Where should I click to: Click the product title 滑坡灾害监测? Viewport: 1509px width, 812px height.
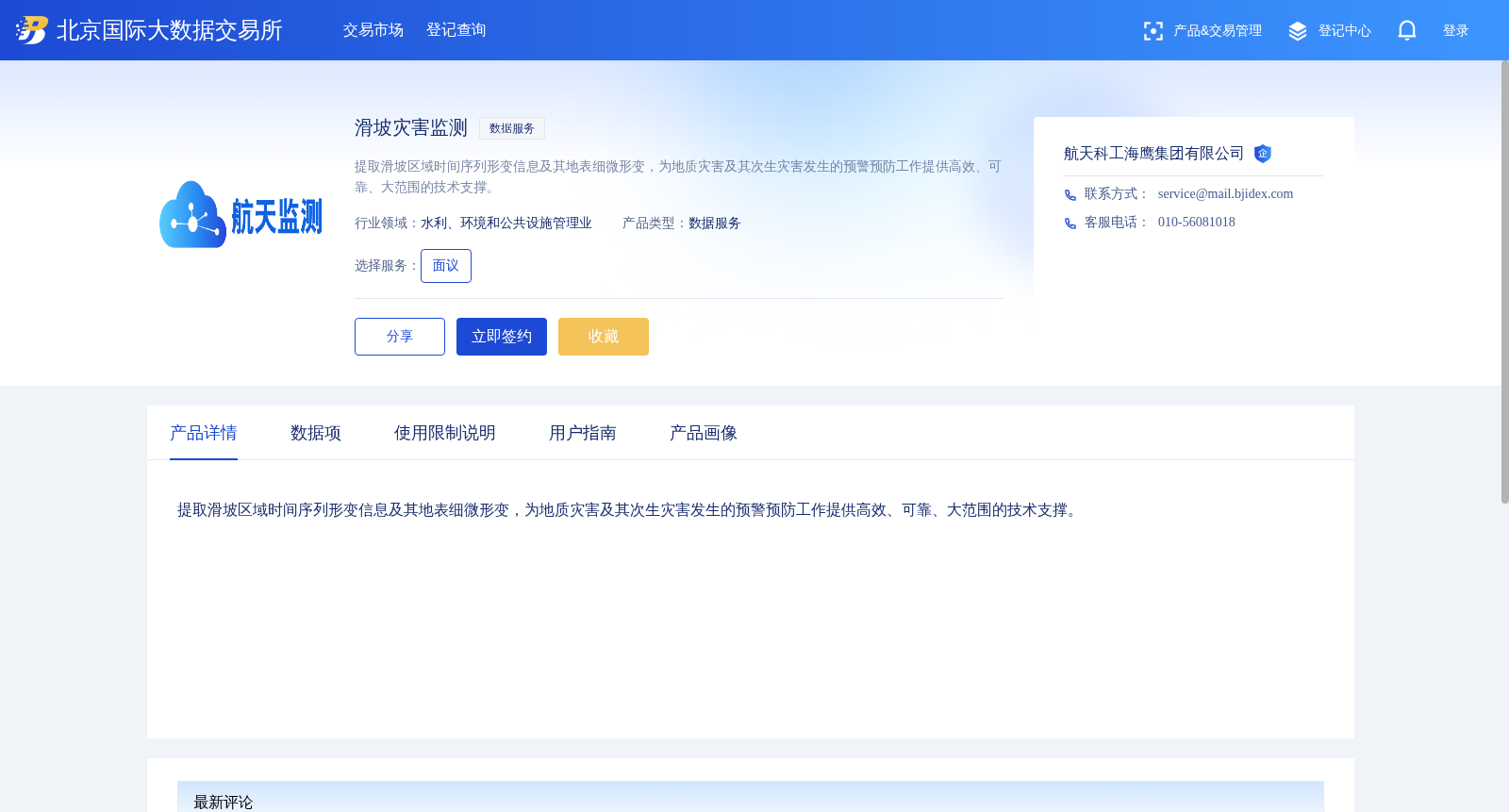[411, 128]
